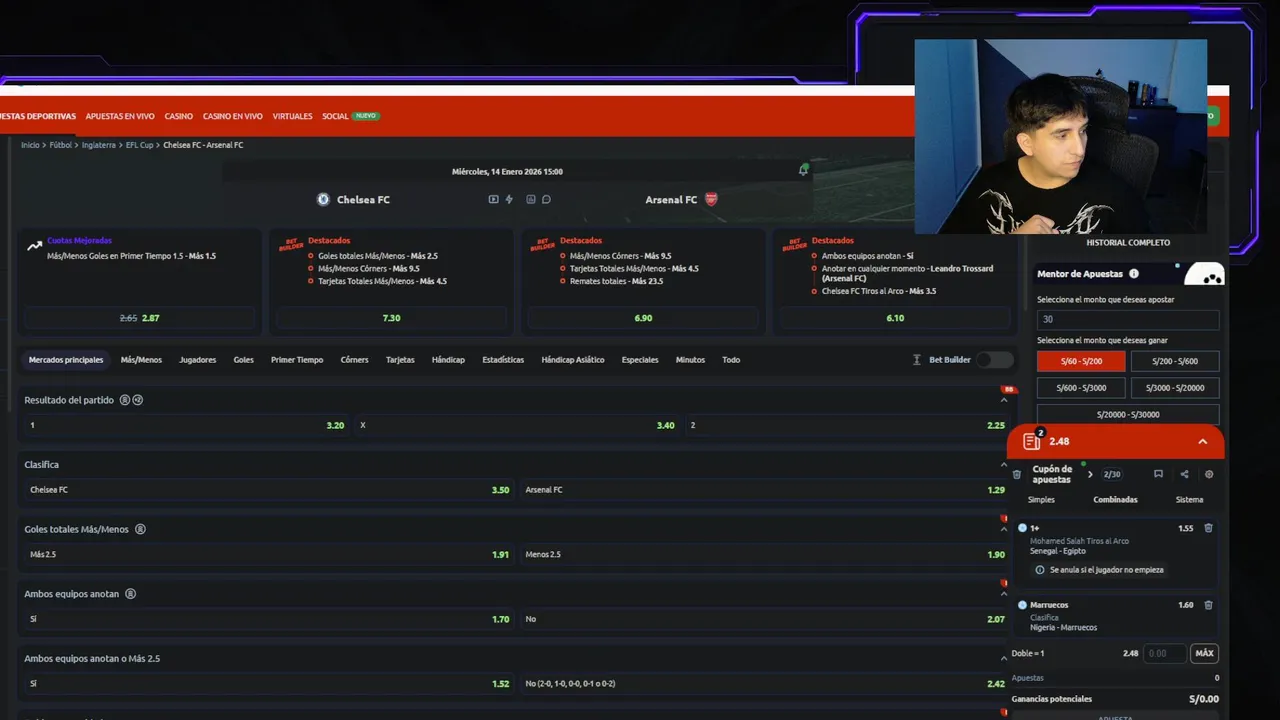
Task: Select the S/20000 - S/30000 win range
Action: click(1128, 414)
